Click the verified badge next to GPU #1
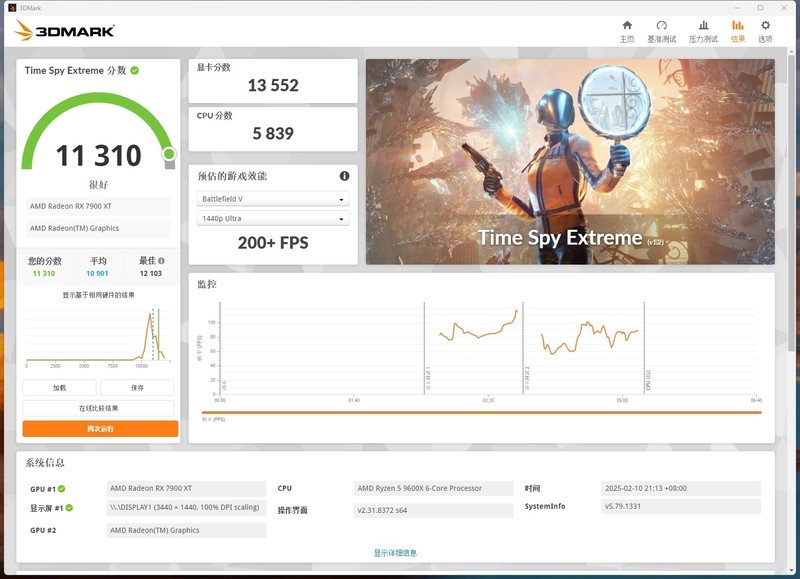 [x=63, y=487]
